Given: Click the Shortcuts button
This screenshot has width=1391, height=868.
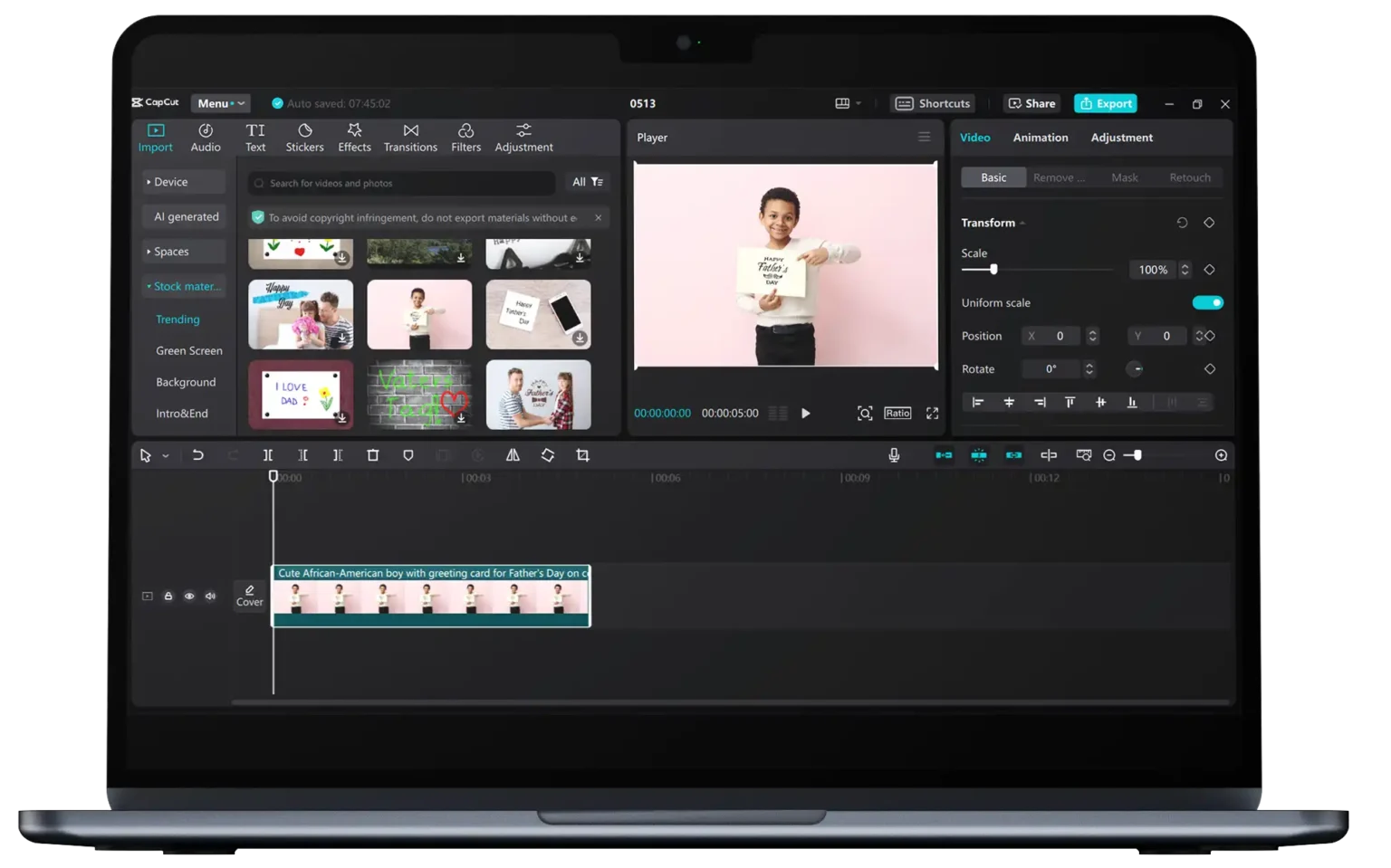Looking at the screenshot, I should click(933, 103).
